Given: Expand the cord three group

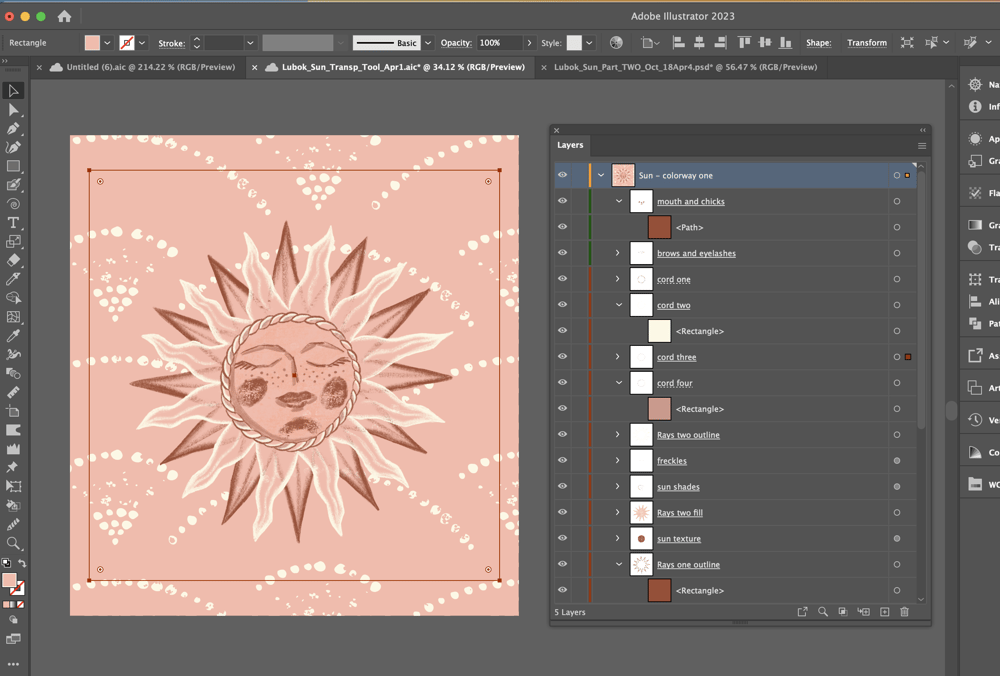Looking at the screenshot, I should coord(617,356).
